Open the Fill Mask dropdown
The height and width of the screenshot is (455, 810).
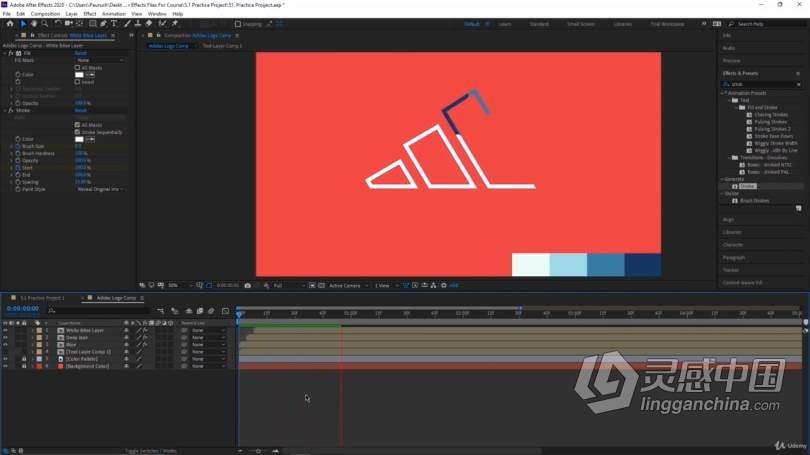tap(100, 60)
